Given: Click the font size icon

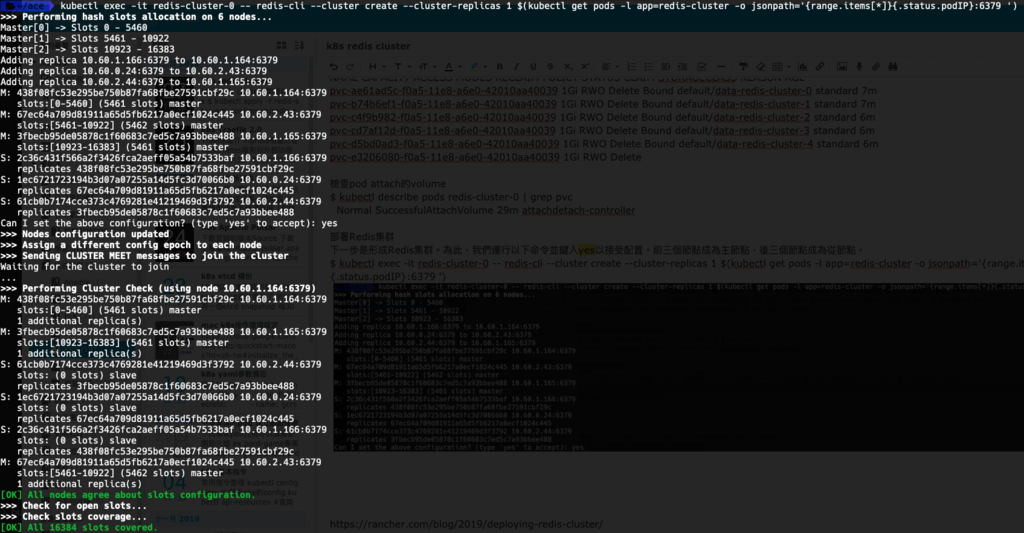Looking at the screenshot, I should (423, 66).
